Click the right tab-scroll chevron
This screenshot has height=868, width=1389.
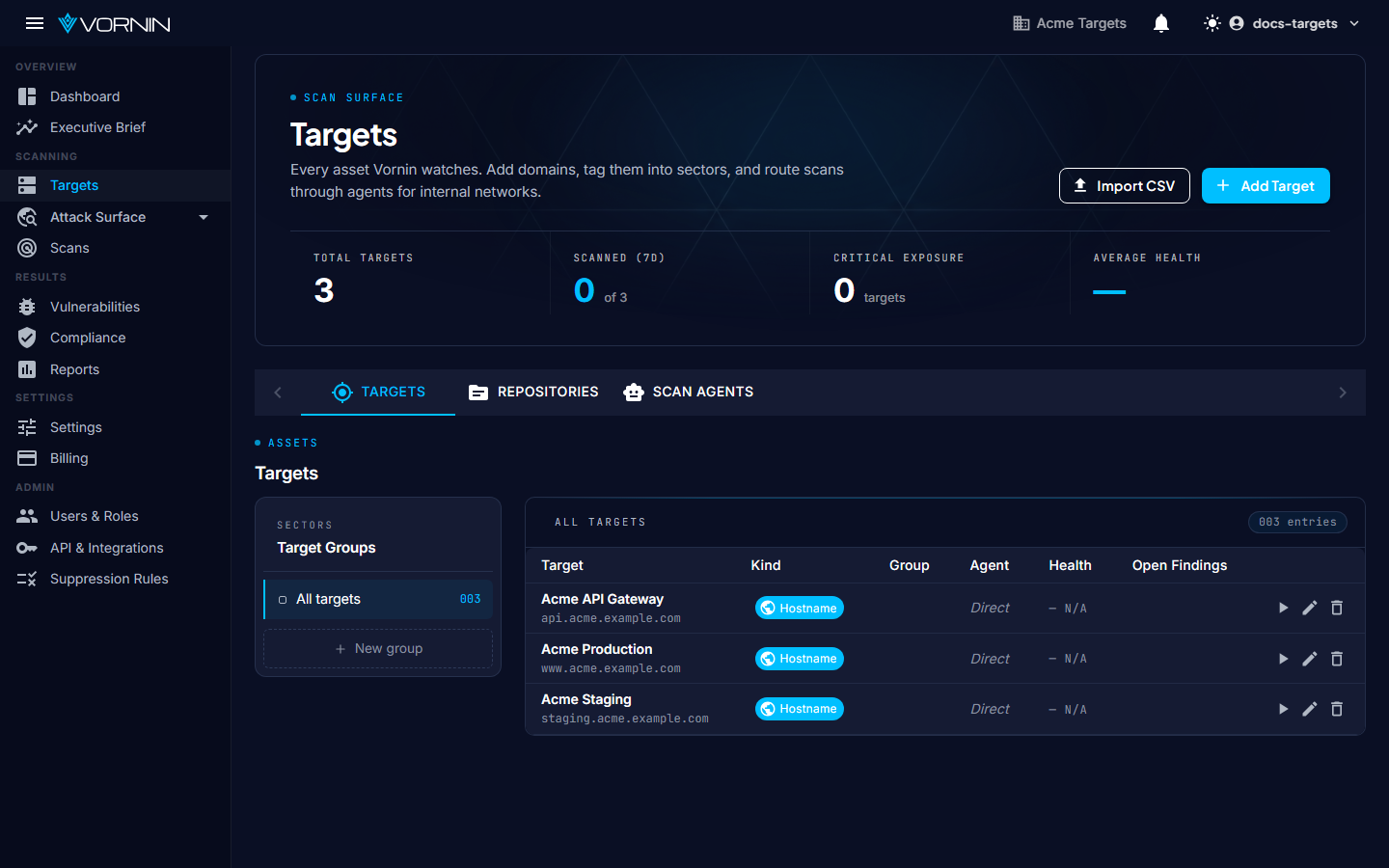(x=1343, y=393)
